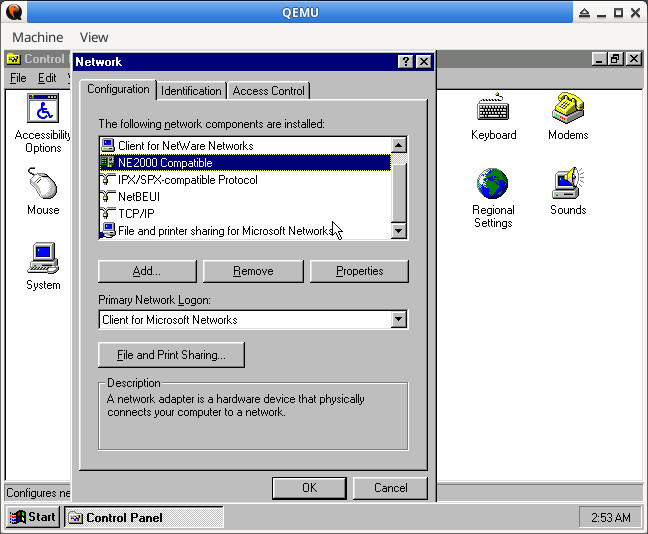Click the taskbar clock showing 2:53 AM
648x534 pixels.
(611, 517)
